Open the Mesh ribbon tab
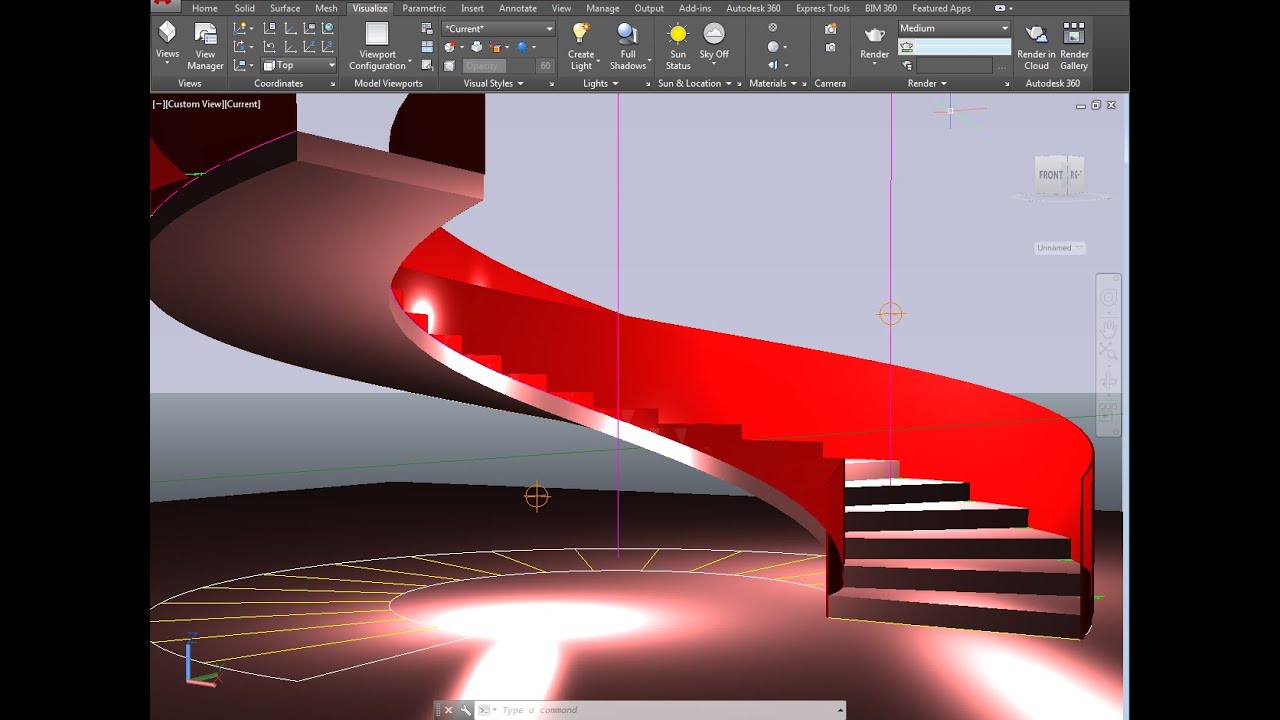 pyautogui.click(x=326, y=8)
